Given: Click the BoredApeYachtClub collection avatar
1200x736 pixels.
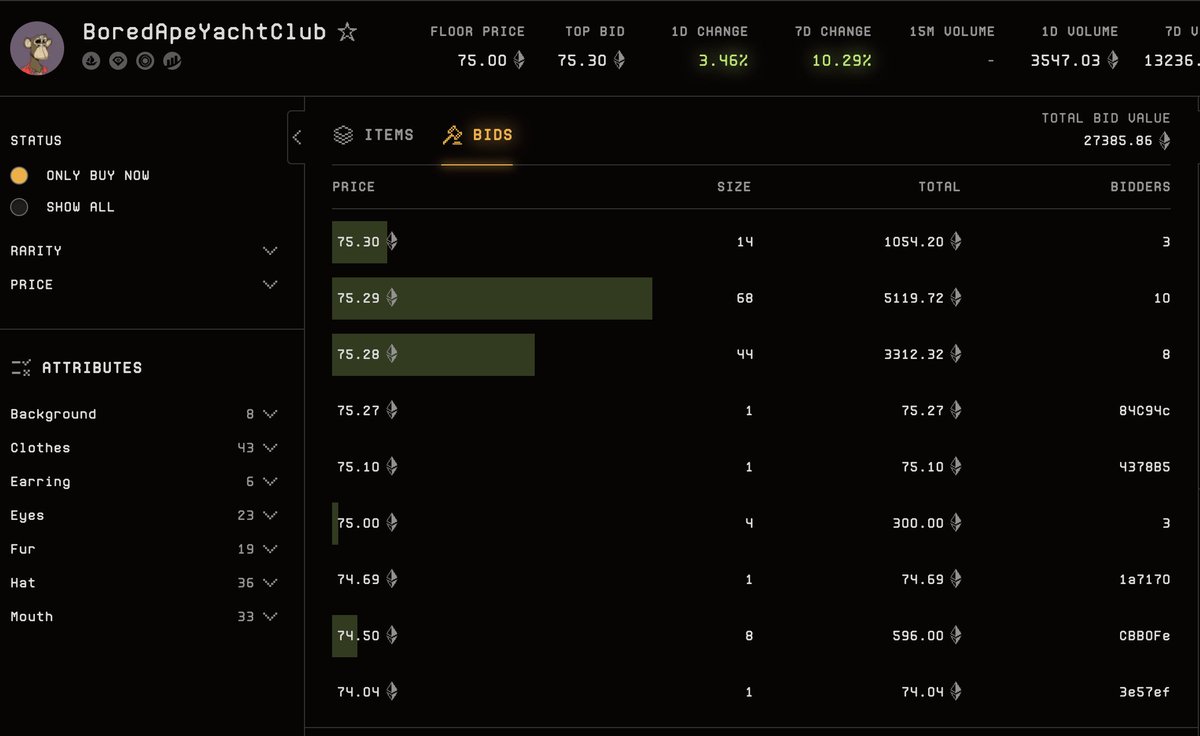Looking at the screenshot, I should tap(37, 48).
